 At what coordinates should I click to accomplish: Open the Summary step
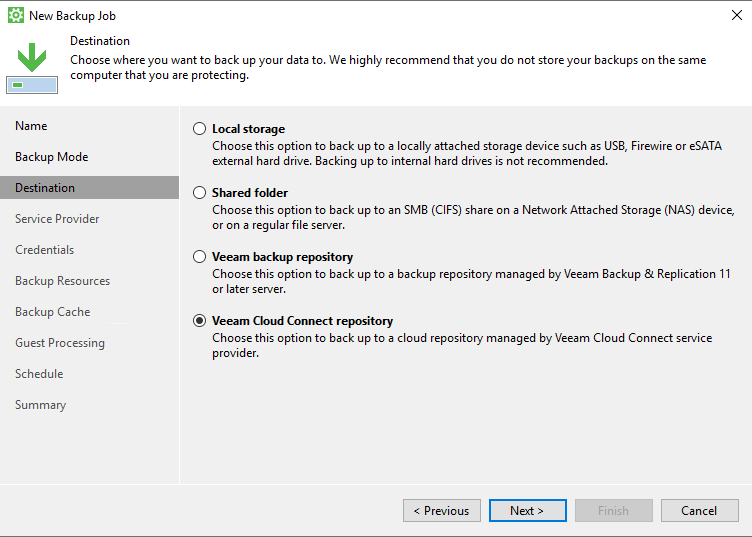click(x=41, y=405)
